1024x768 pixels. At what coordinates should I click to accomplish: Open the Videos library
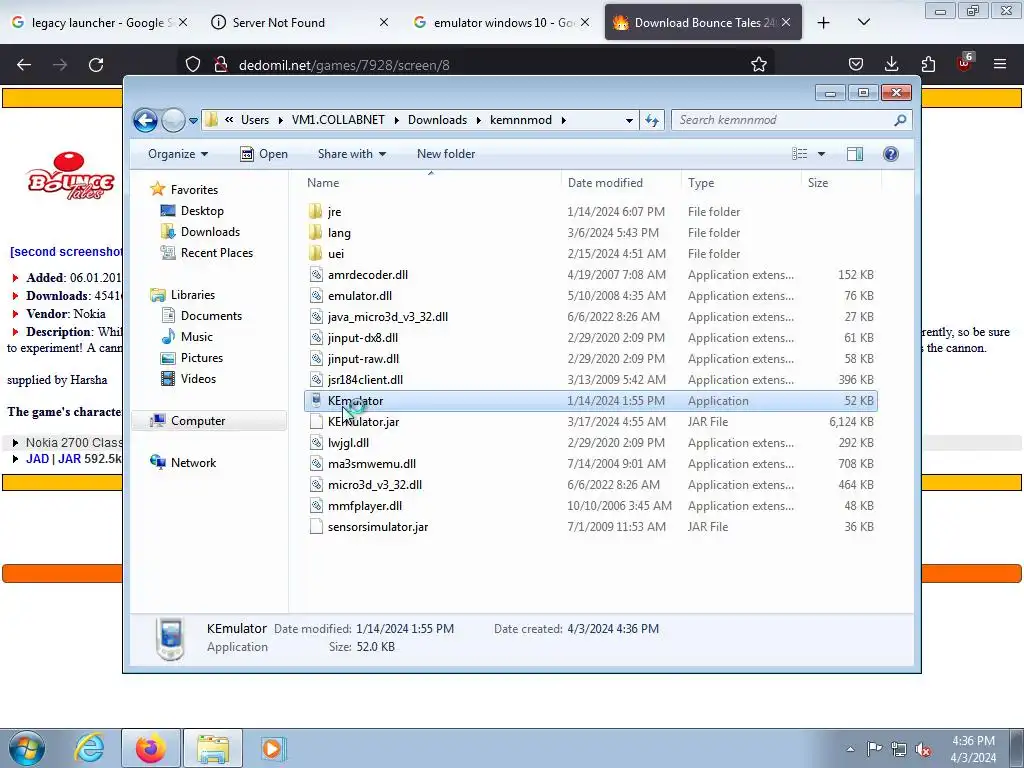pos(198,379)
